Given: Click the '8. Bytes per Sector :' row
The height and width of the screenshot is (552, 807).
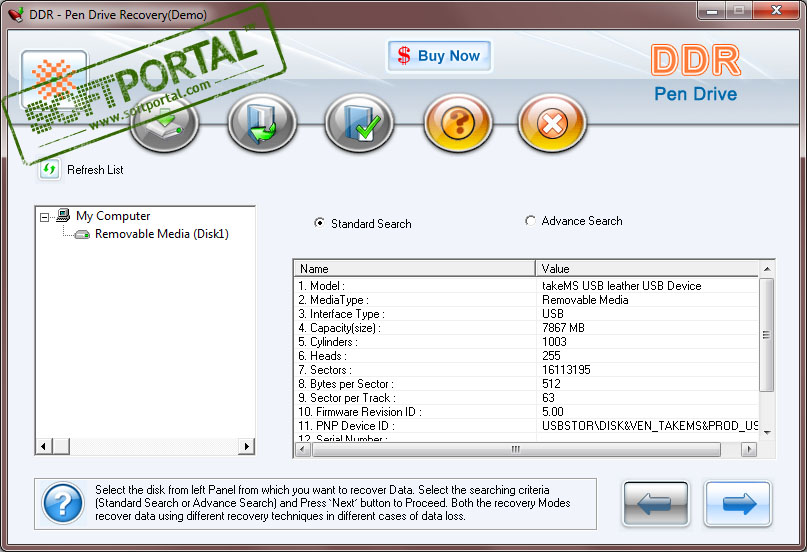Looking at the screenshot, I should 526,384.
